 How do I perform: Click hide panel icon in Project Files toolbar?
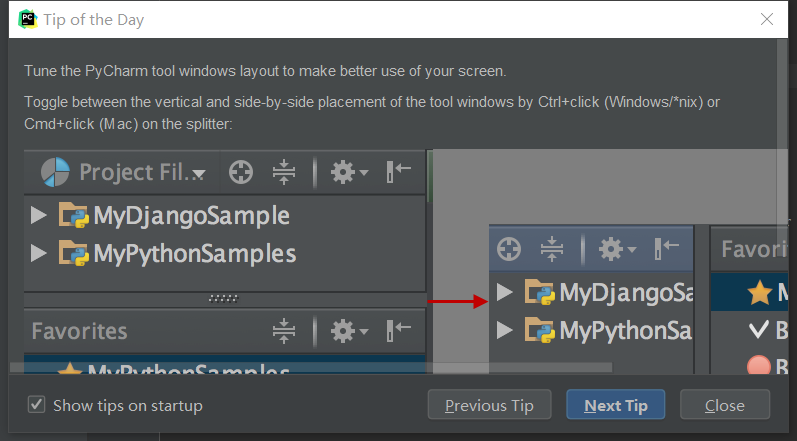[399, 173]
